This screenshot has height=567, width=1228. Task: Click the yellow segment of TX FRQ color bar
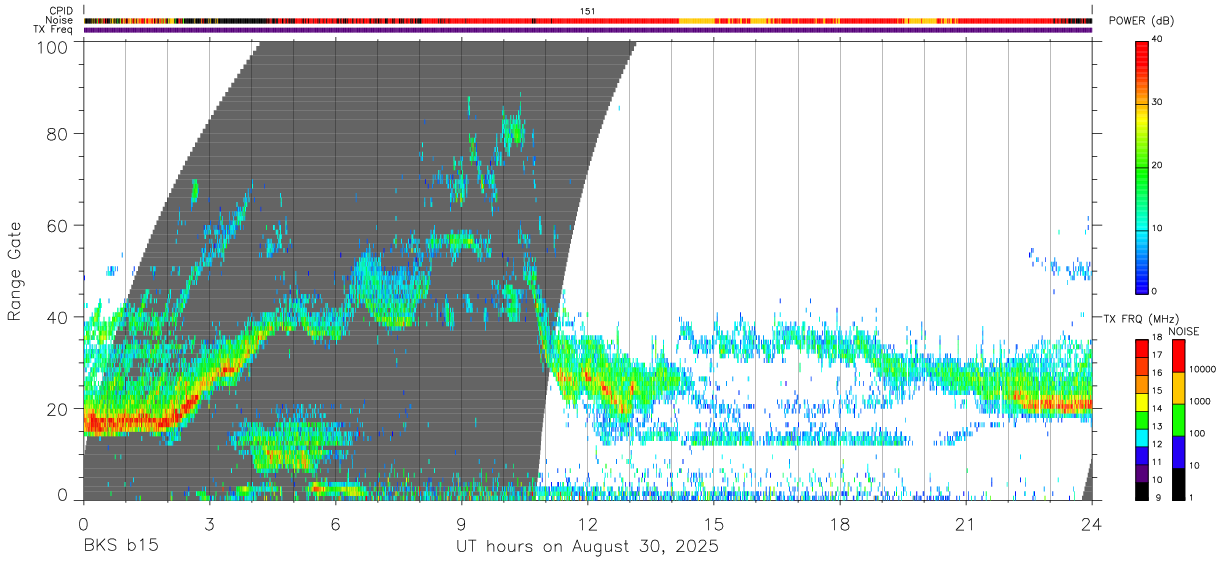coord(1141,400)
